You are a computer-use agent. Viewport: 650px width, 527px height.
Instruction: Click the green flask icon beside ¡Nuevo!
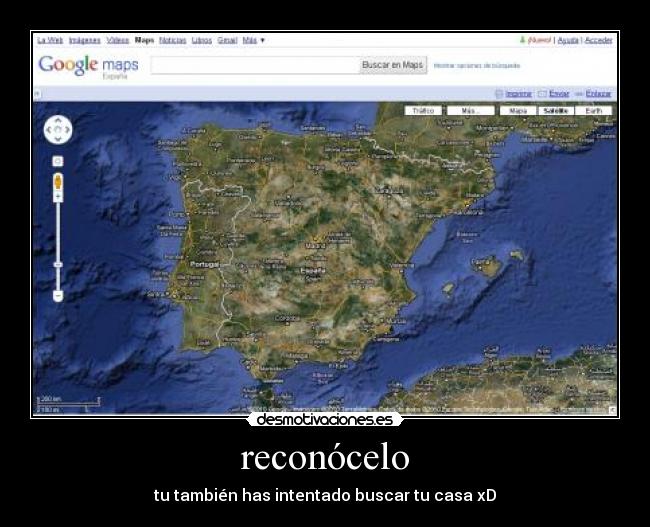pyautogui.click(x=522, y=40)
